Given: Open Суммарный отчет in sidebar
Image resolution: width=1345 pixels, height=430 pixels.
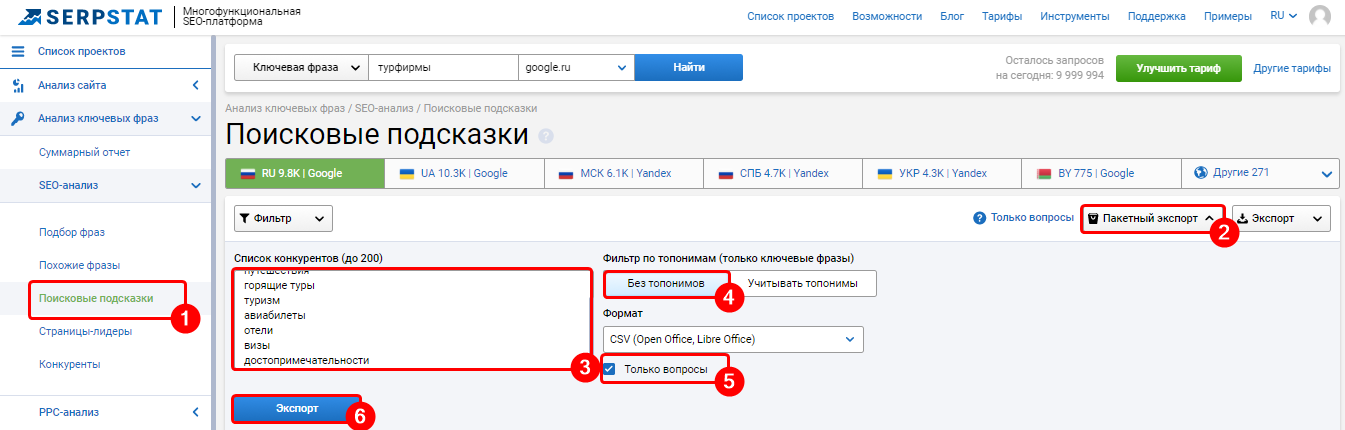Looking at the screenshot, I should click(84, 152).
